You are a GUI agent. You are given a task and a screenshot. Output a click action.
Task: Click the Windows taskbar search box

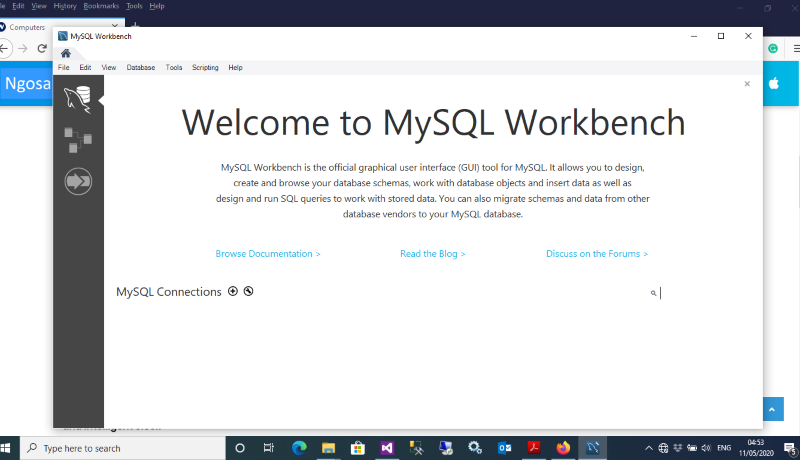pyautogui.click(x=122, y=448)
